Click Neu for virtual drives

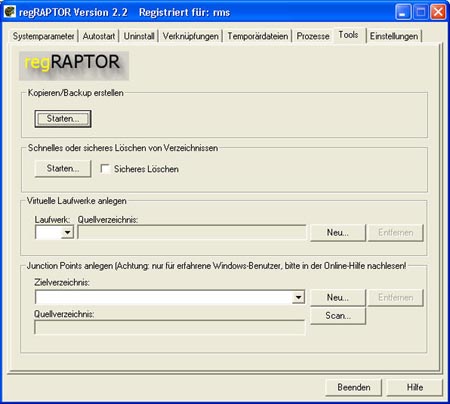coord(338,232)
